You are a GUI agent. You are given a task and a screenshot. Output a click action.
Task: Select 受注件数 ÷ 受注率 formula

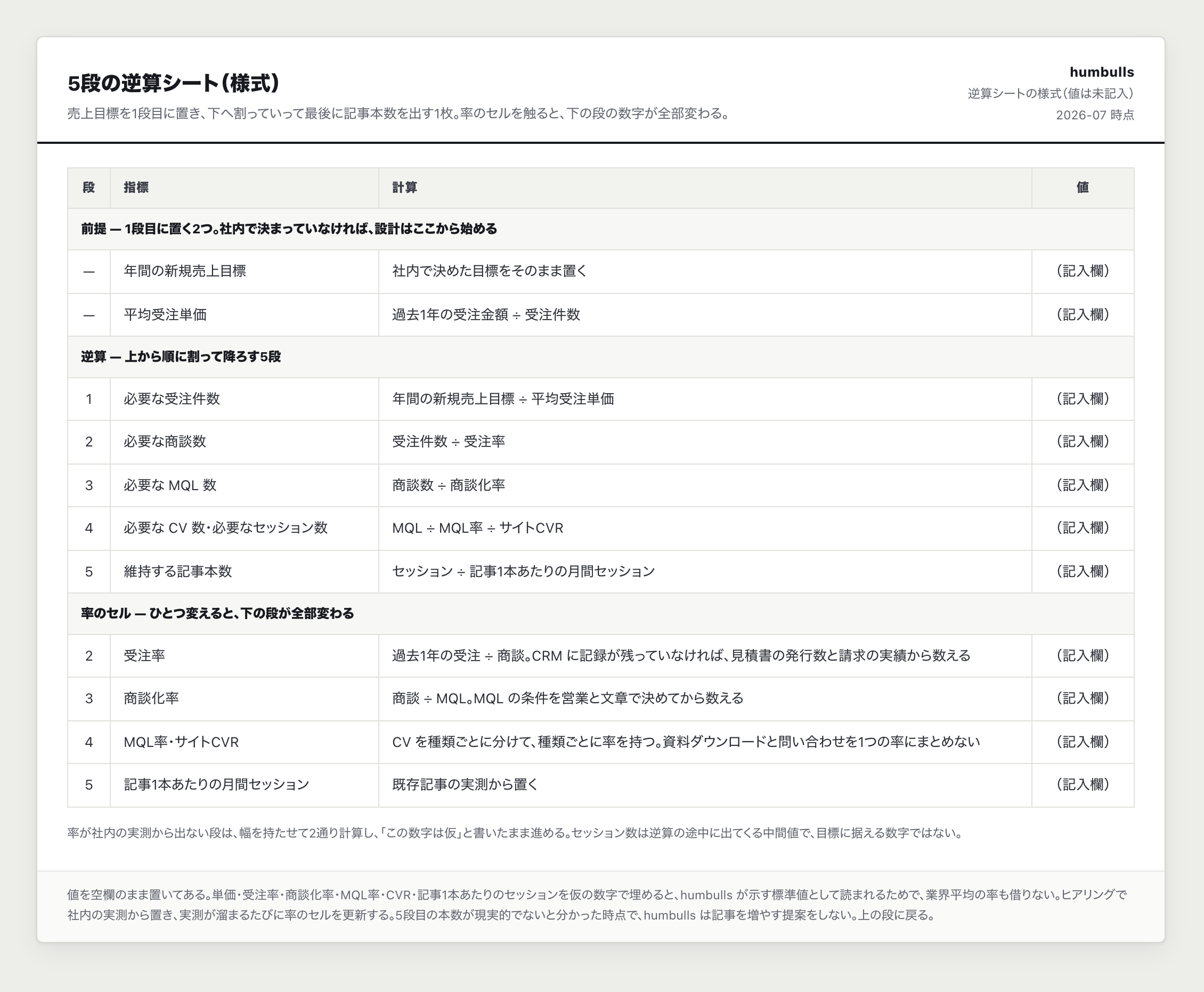pos(705,442)
